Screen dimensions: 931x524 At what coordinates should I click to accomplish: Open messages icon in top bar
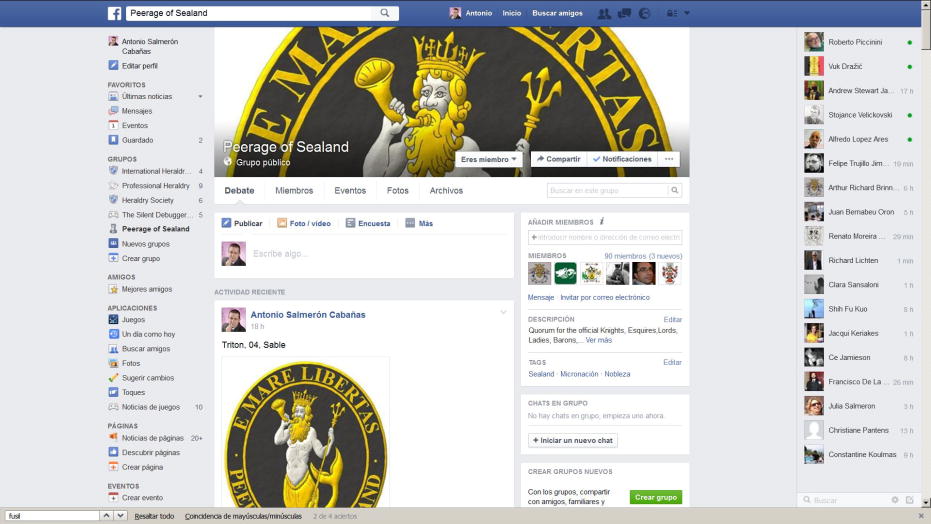tap(624, 13)
